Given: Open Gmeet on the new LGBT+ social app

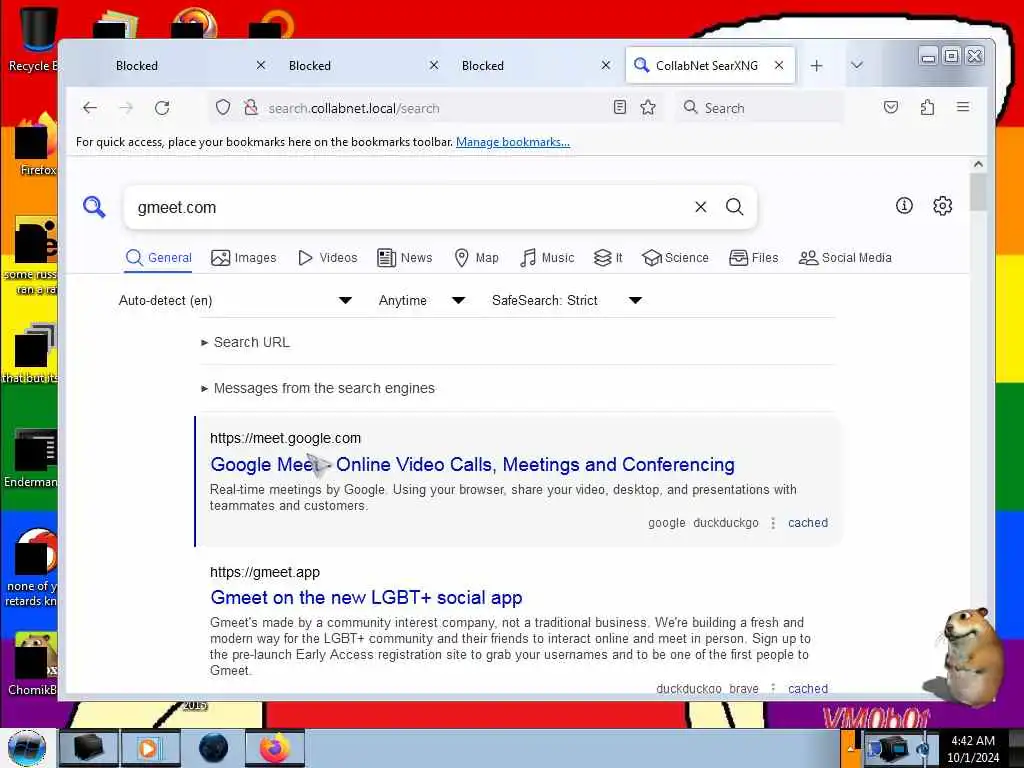Looking at the screenshot, I should click(x=366, y=598).
